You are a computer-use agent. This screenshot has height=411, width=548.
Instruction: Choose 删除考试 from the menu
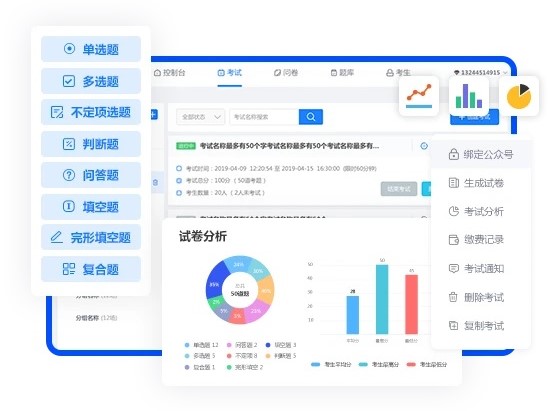(x=481, y=297)
